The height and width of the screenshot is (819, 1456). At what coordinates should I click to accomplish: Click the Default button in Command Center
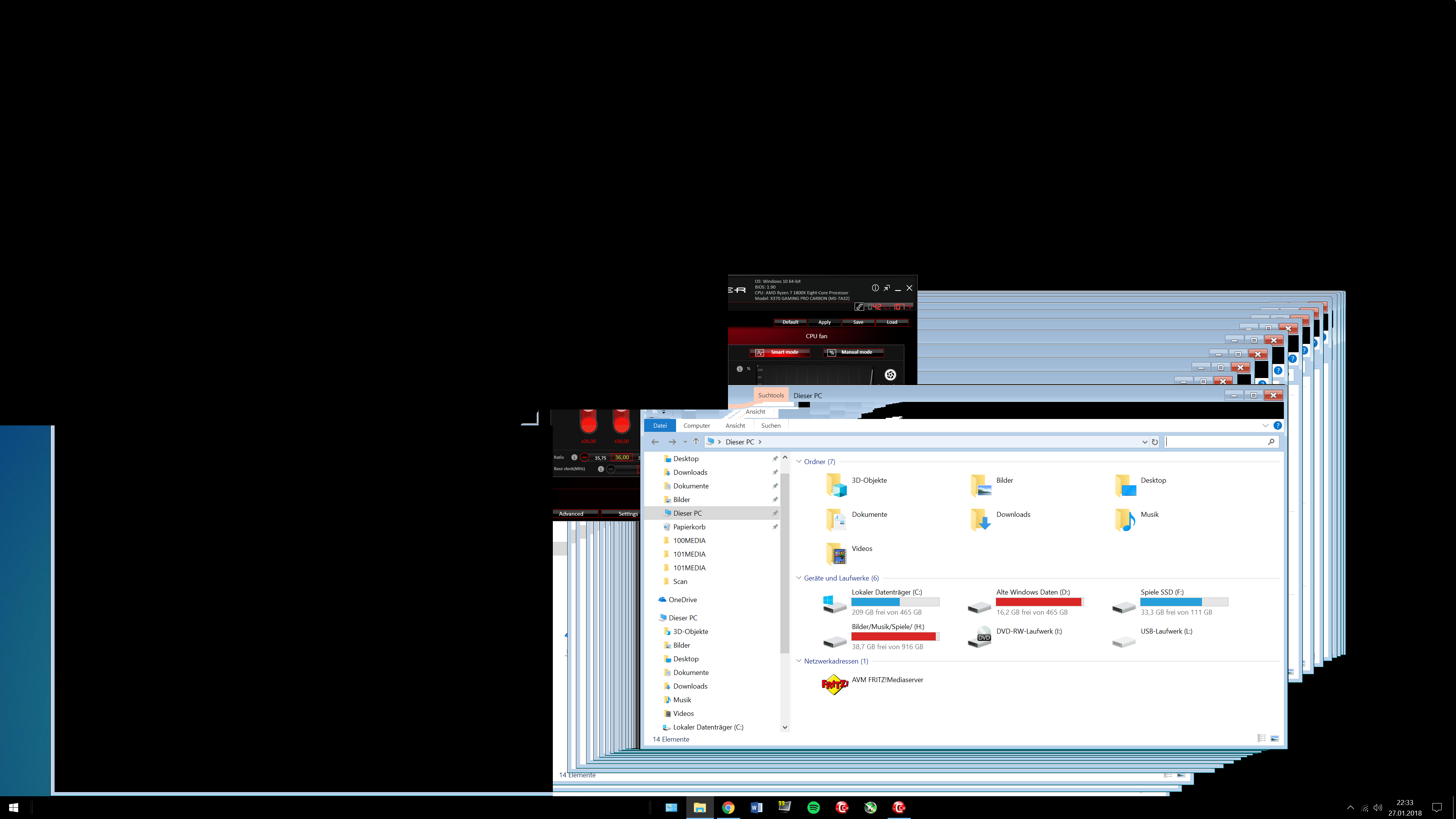pyautogui.click(x=790, y=322)
